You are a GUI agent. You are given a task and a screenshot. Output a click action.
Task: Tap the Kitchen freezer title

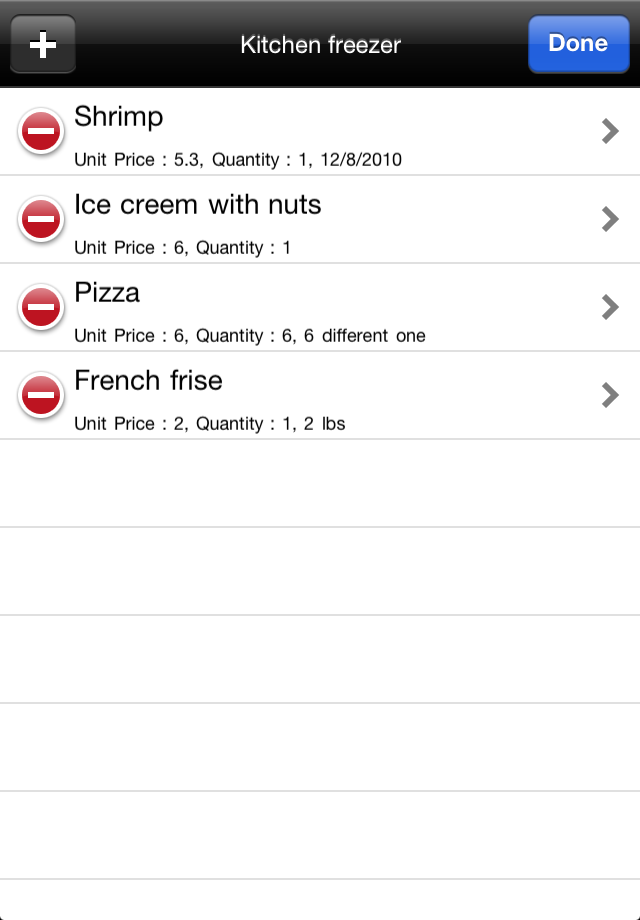pyautogui.click(x=320, y=45)
